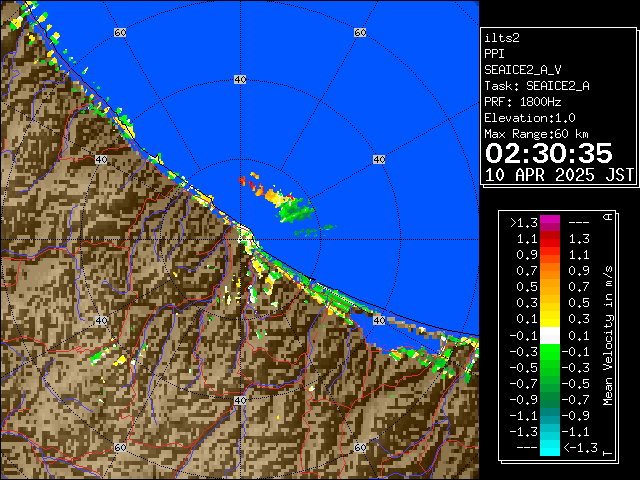Pick the white near-zero band of the scale
Image resolution: width=640 pixels, height=480 pixels.
[x=550, y=336]
